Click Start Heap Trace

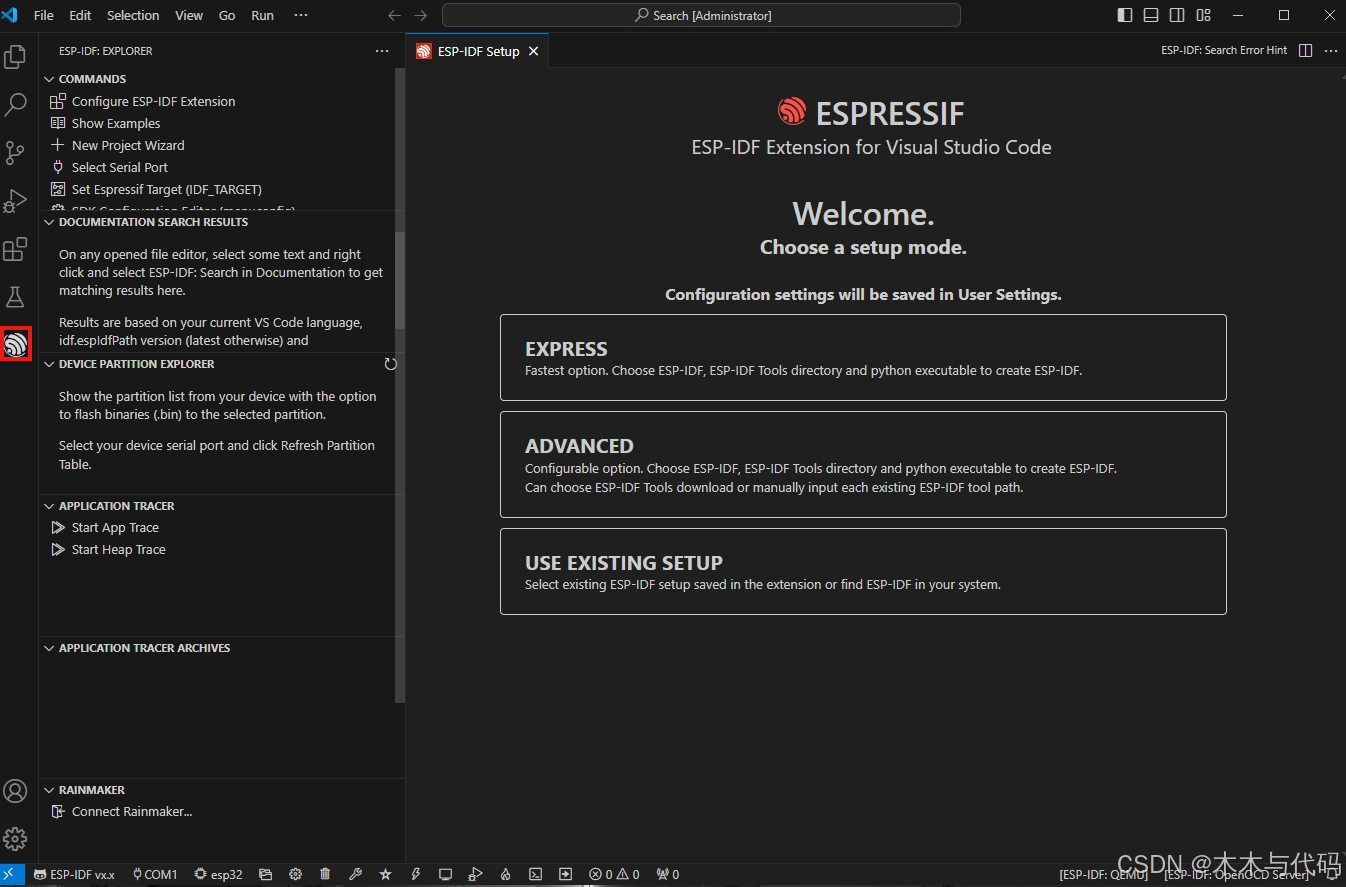pos(119,549)
